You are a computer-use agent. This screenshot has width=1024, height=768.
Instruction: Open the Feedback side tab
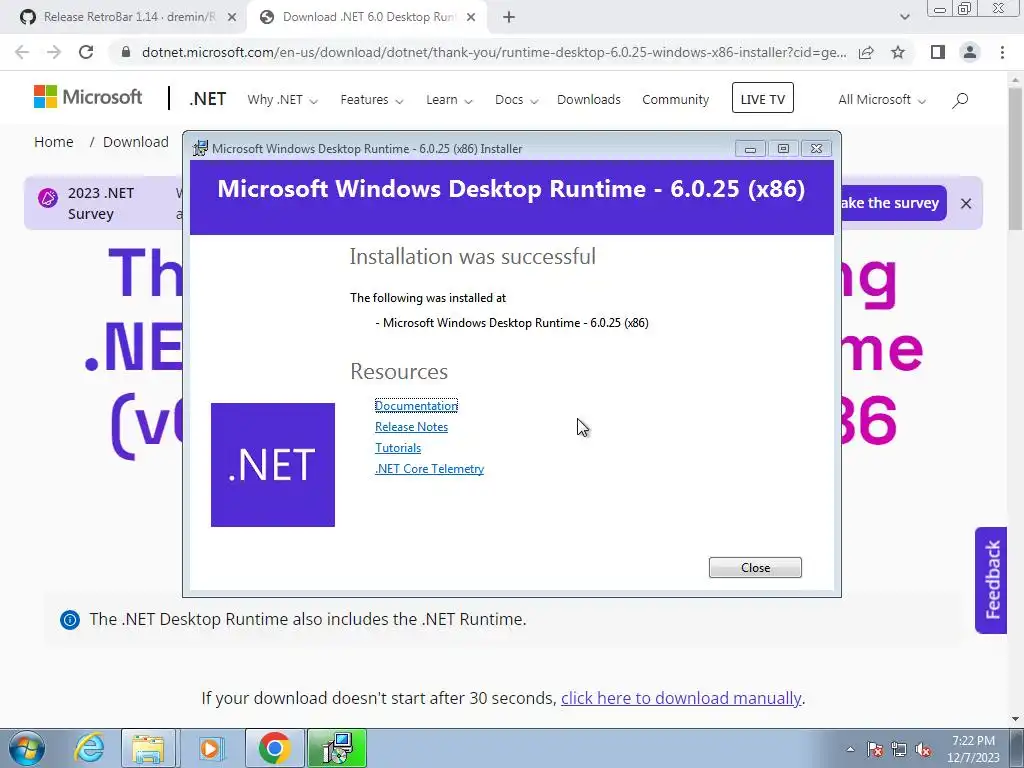tap(991, 580)
